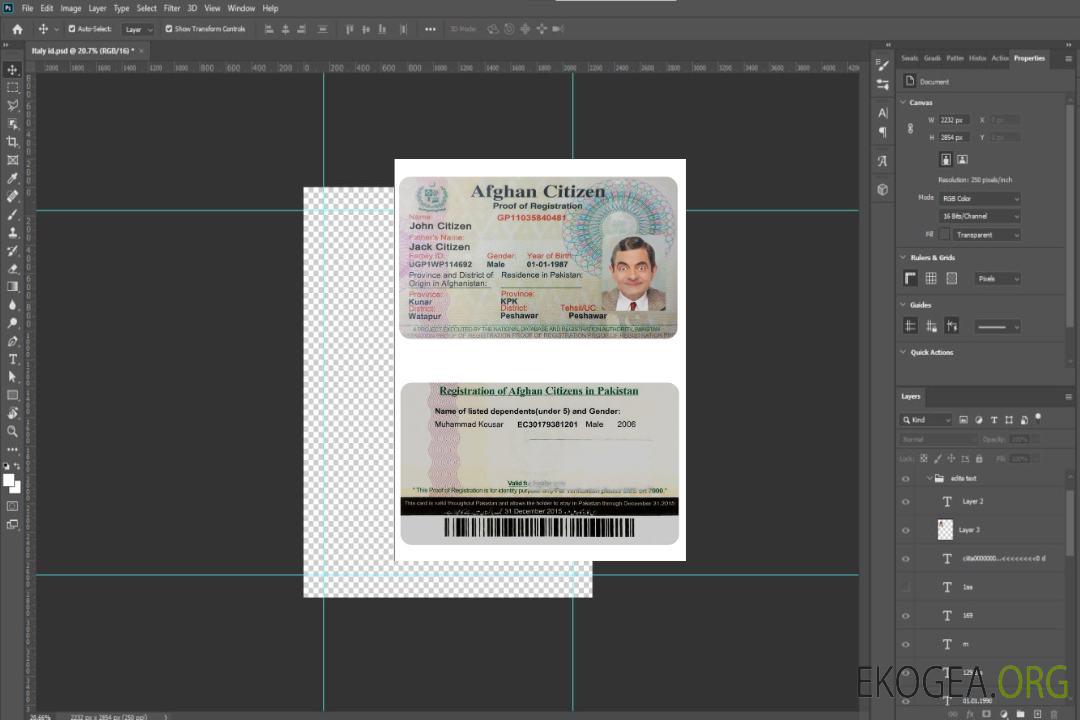Hide Layer 2 using its eye icon
Viewport: 1080px width, 720px height.
pyautogui.click(x=906, y=502)
